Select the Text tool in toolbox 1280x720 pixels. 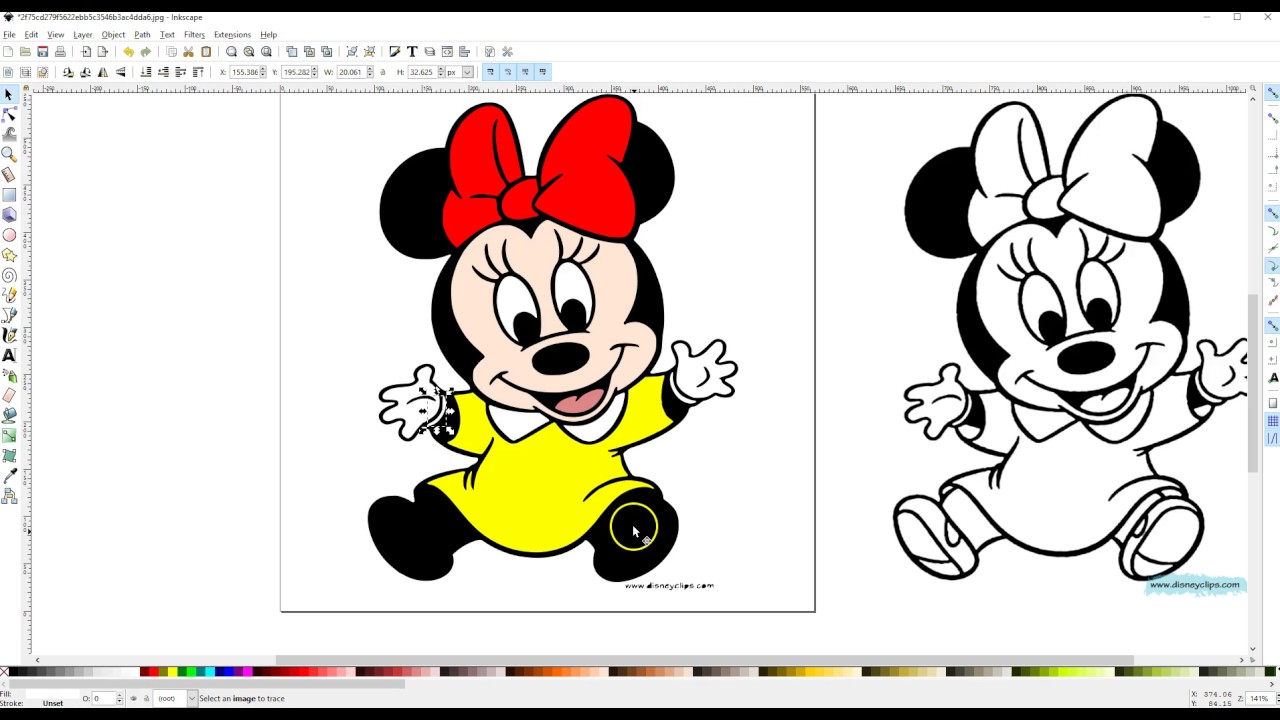[x=9, y=356]
